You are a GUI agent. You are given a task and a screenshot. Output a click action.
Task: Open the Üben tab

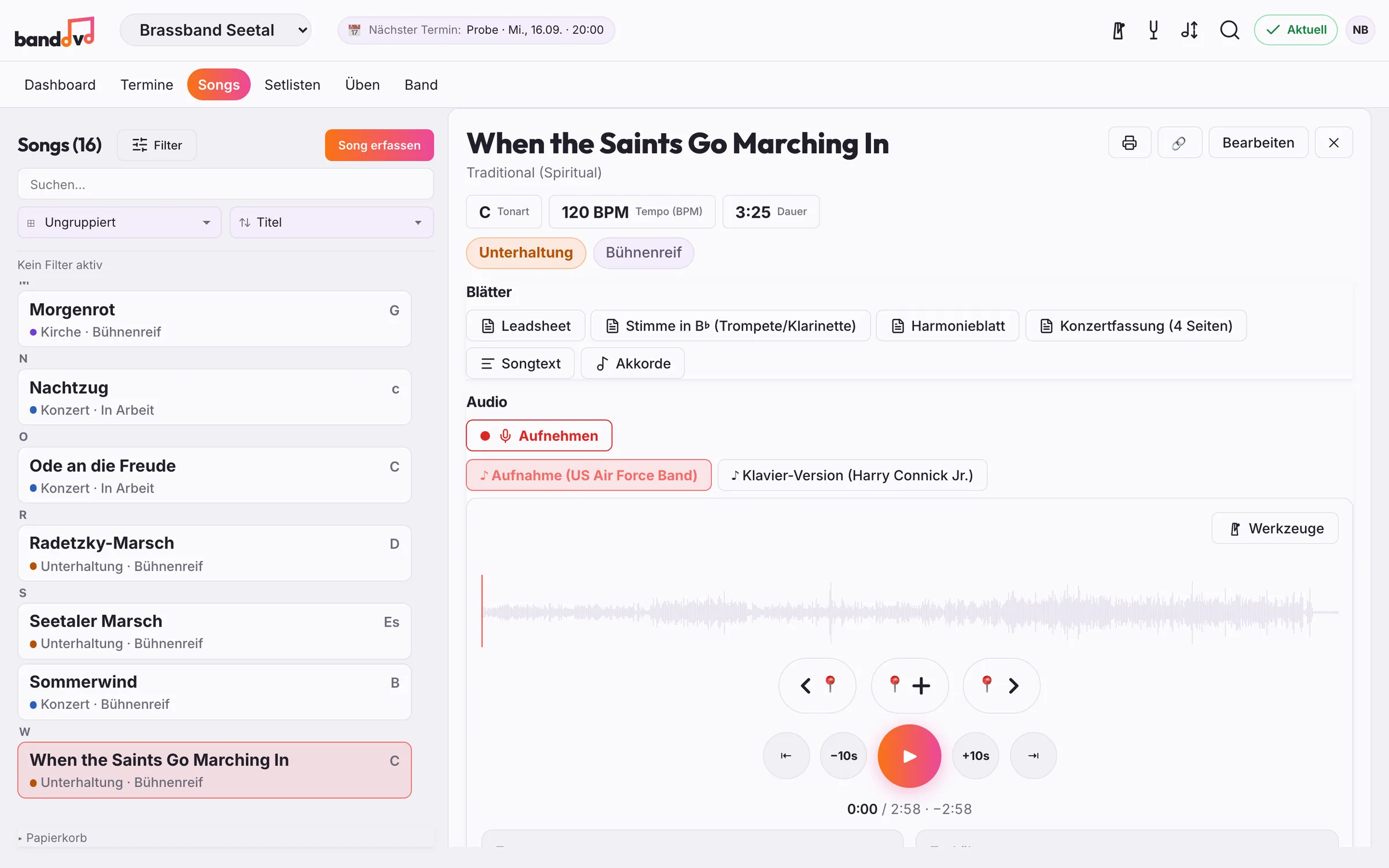362,84
